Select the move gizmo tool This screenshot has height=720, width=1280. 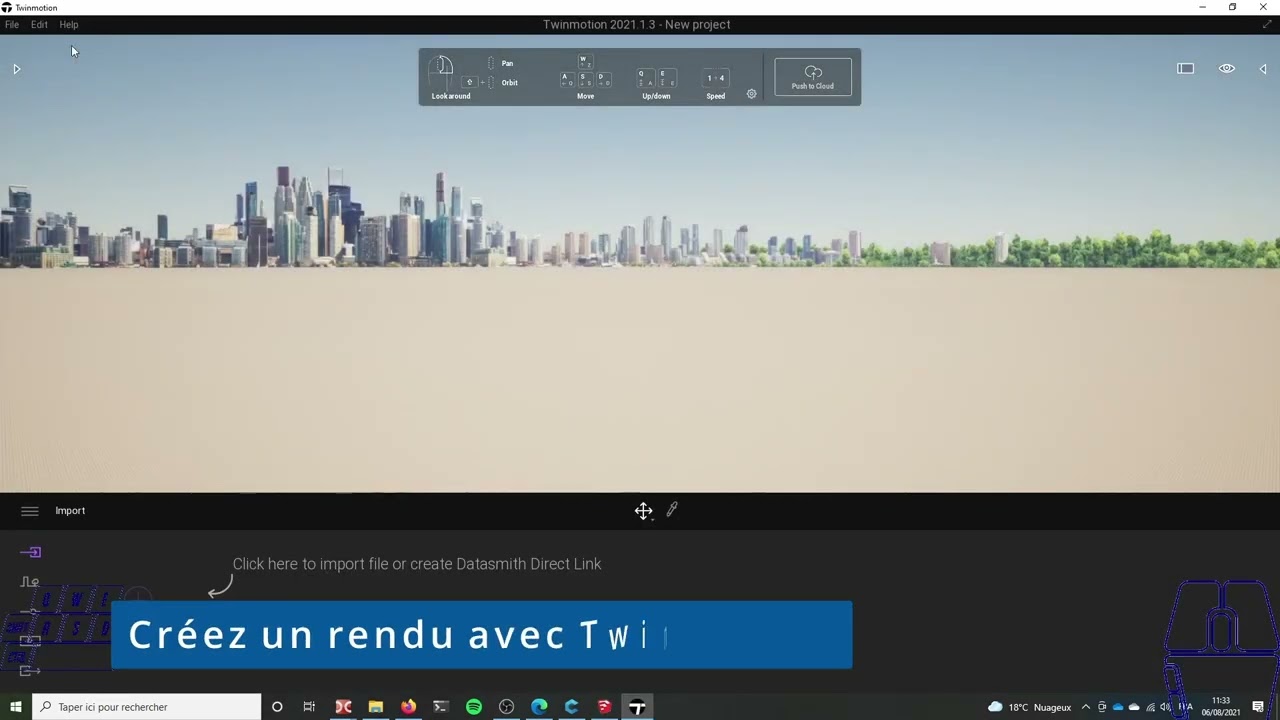click(x=643, y=511)
